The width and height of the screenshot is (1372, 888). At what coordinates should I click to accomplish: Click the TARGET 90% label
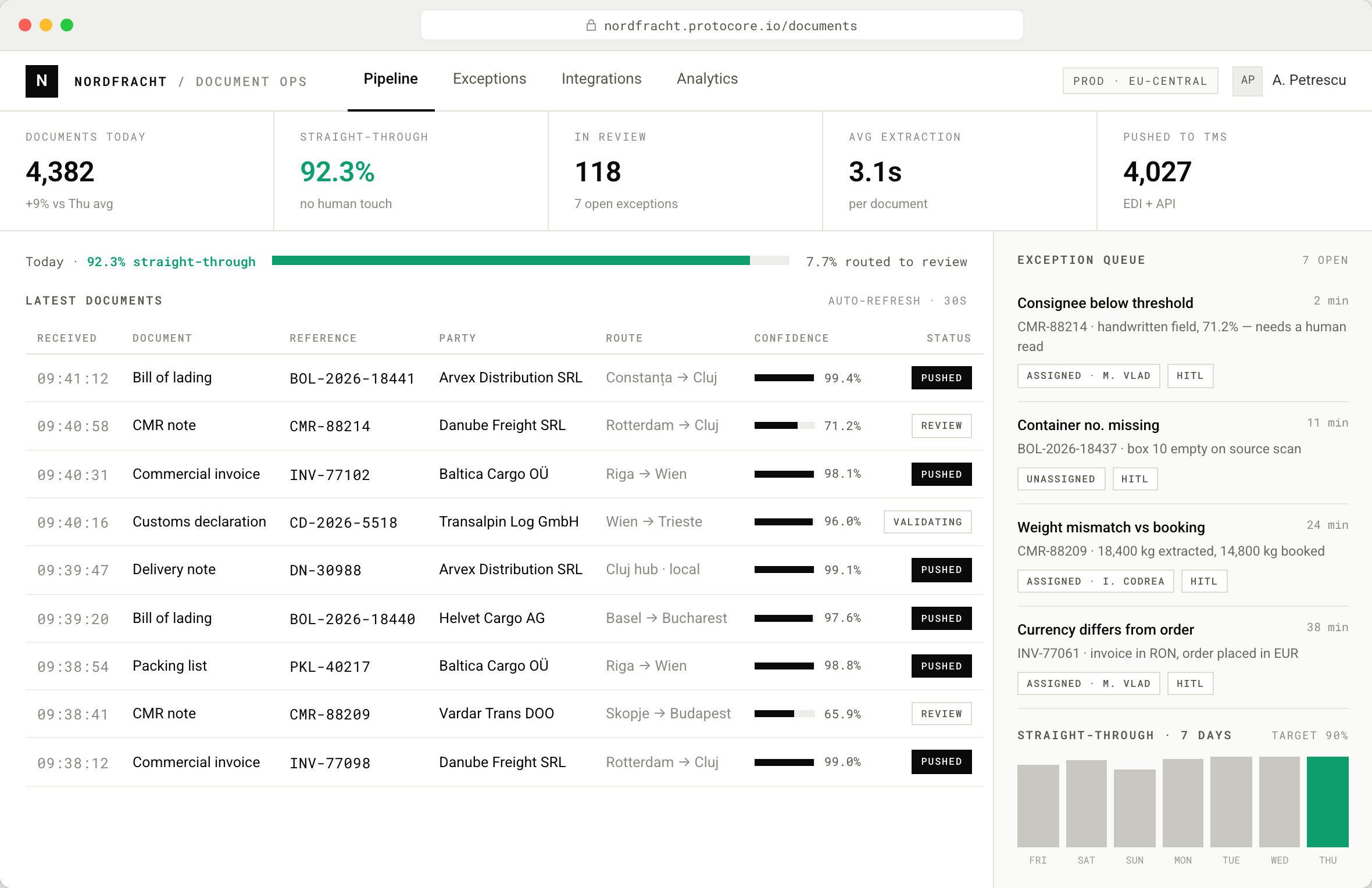pyautogui.click(x=1309, y=736)
